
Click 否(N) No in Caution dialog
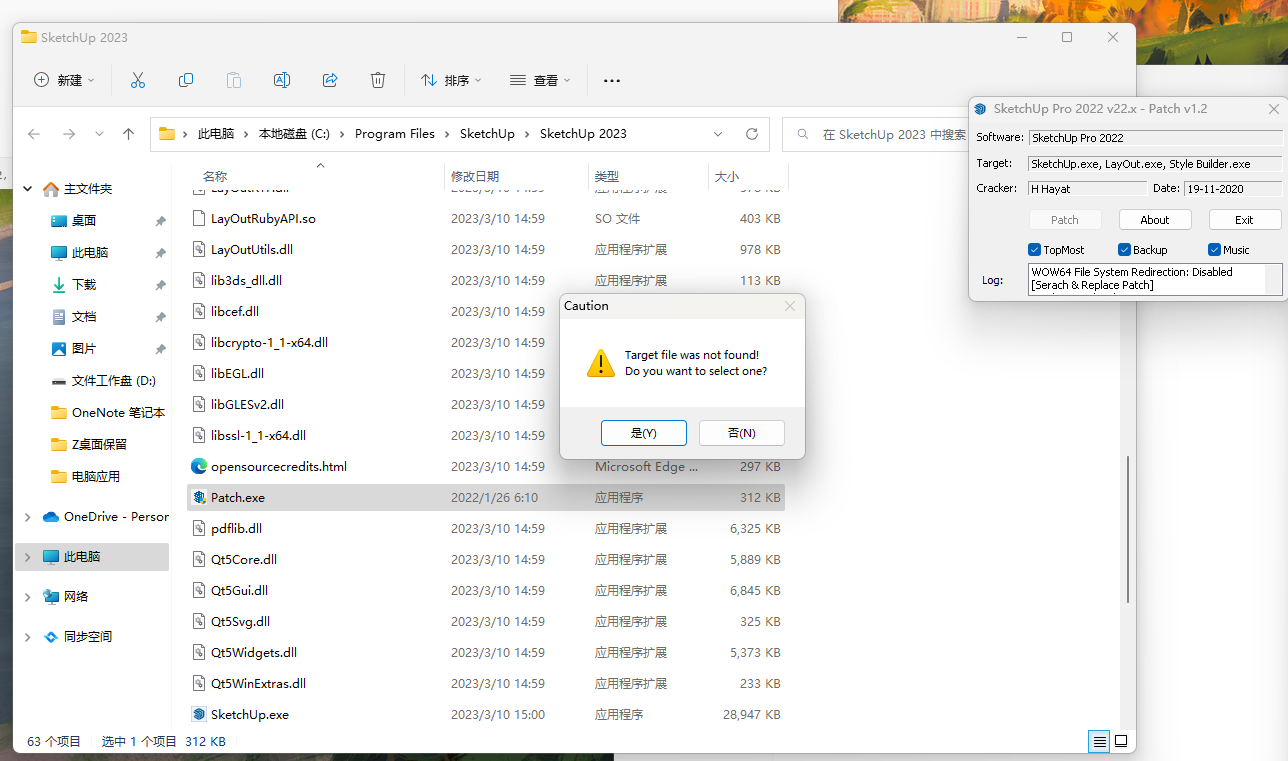pyautogui.click(x=742, y=433)
